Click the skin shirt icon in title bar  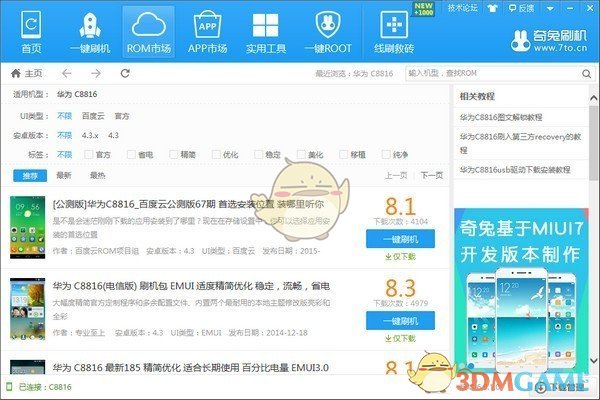click(492, 8)
